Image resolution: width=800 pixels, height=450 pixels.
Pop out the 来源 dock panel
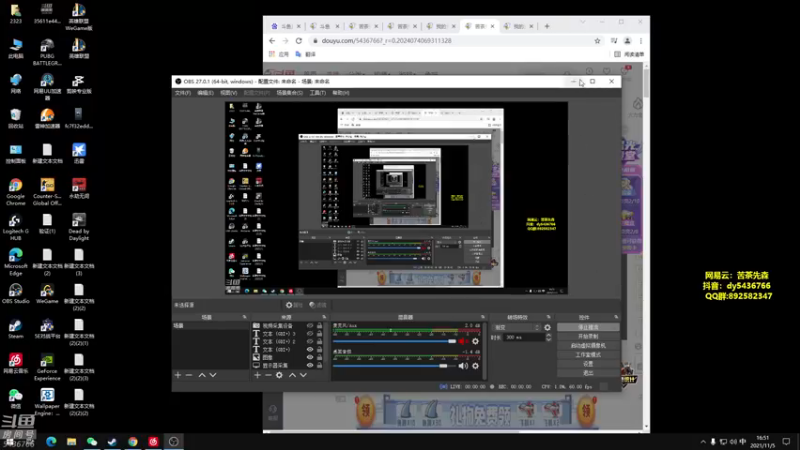point(324,317)
